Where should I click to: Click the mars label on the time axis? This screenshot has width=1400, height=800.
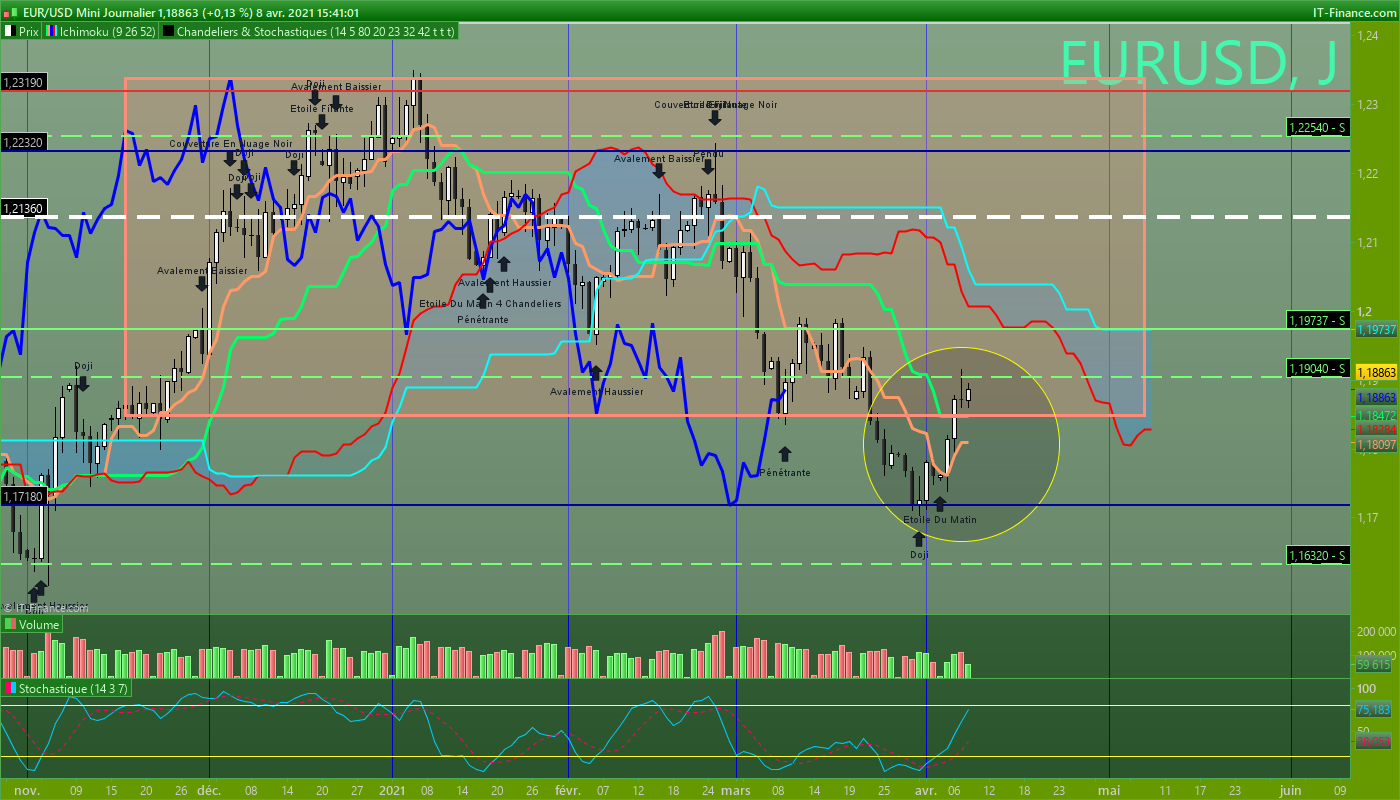click(x=736, y=790)
